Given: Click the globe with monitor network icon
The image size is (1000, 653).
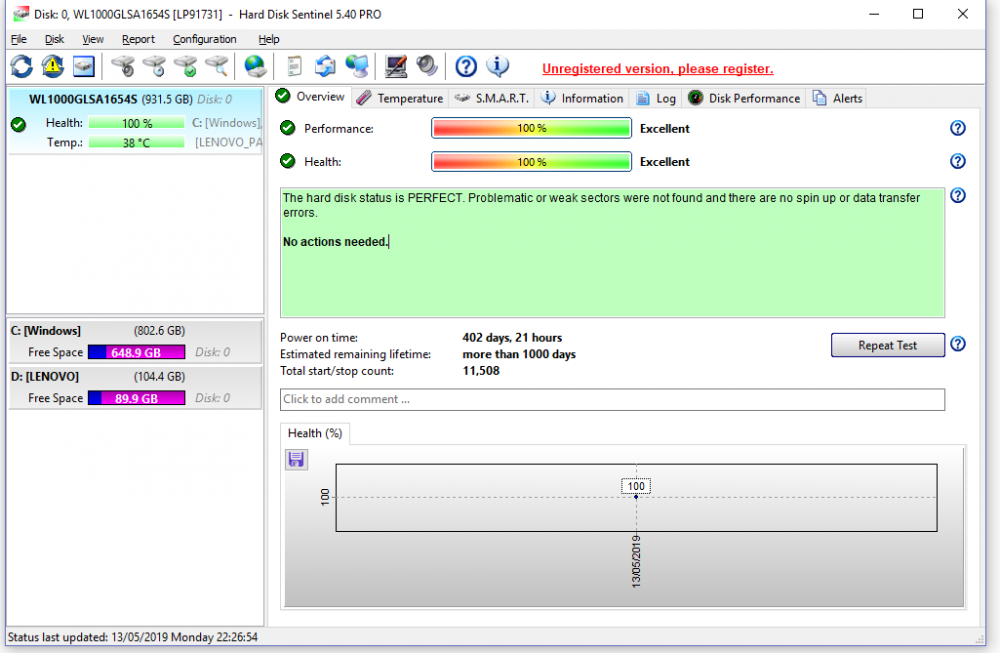Looking at the screenshot, I should point(357,66).
